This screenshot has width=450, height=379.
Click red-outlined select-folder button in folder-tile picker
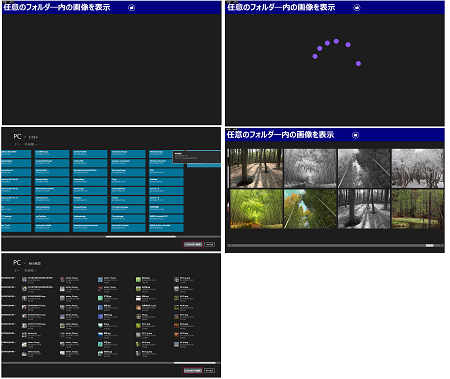(193, 244)
